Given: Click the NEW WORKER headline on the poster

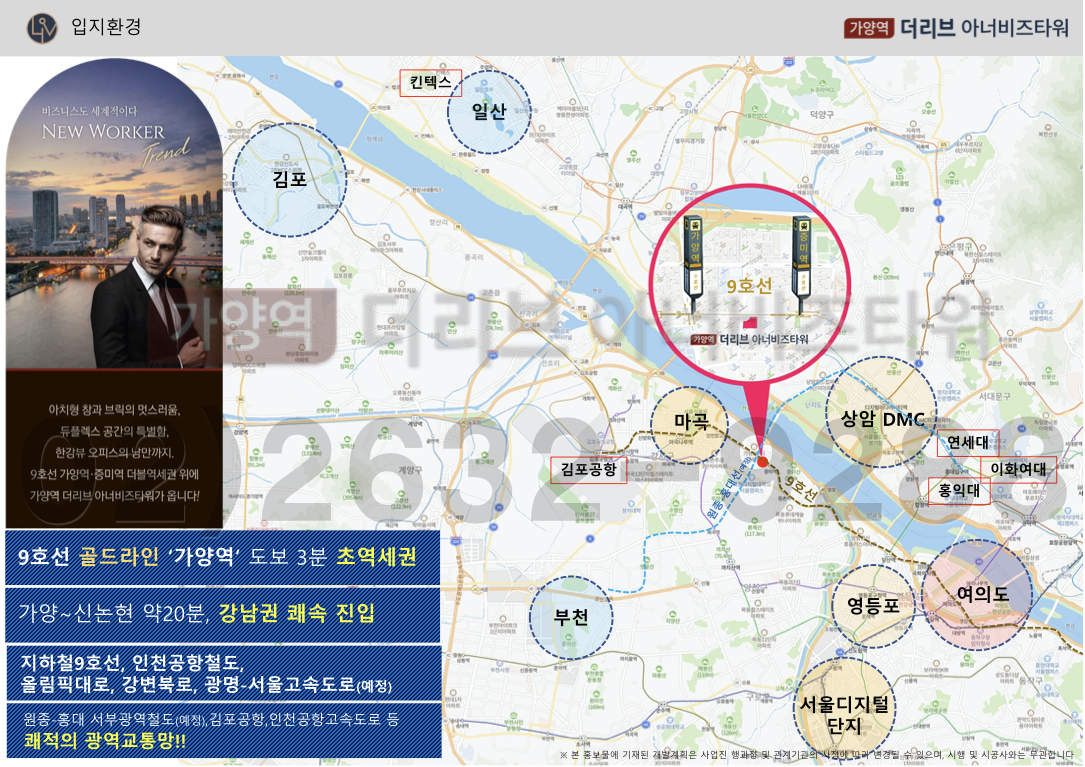Looking at the screenshot, I should pos(103,132).
